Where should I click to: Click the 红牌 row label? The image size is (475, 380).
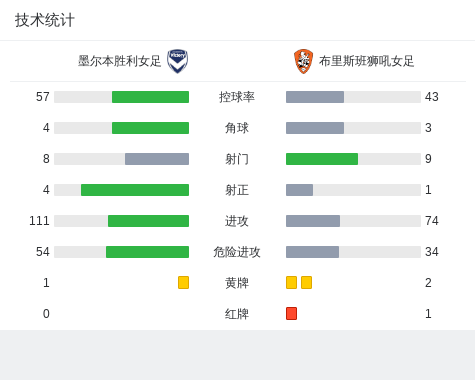(x=237, y=314)
